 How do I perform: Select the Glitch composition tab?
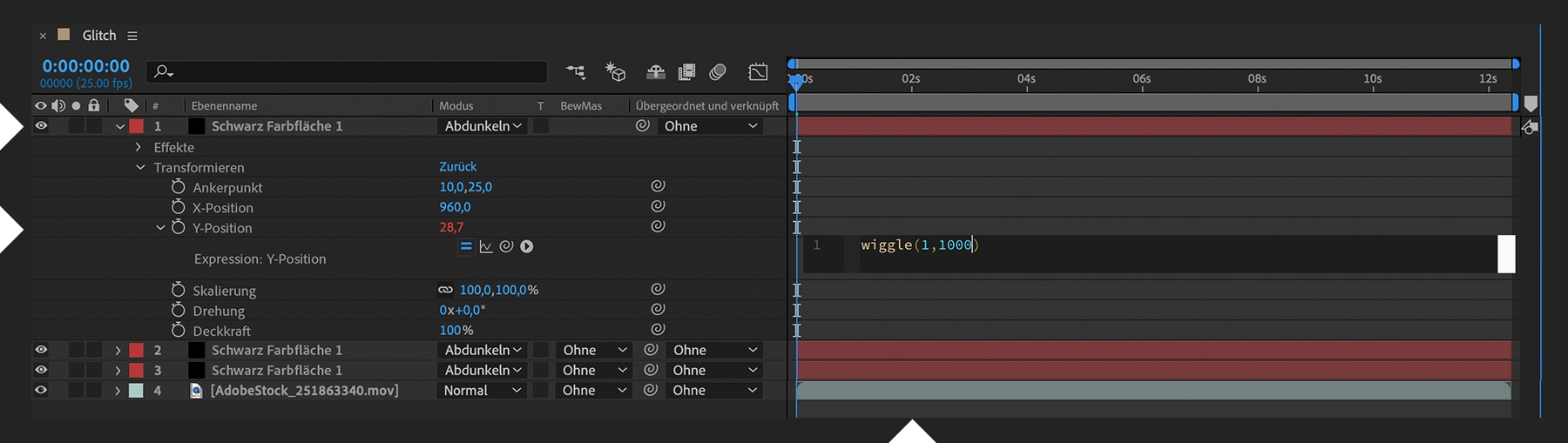(x=98, y=36)
